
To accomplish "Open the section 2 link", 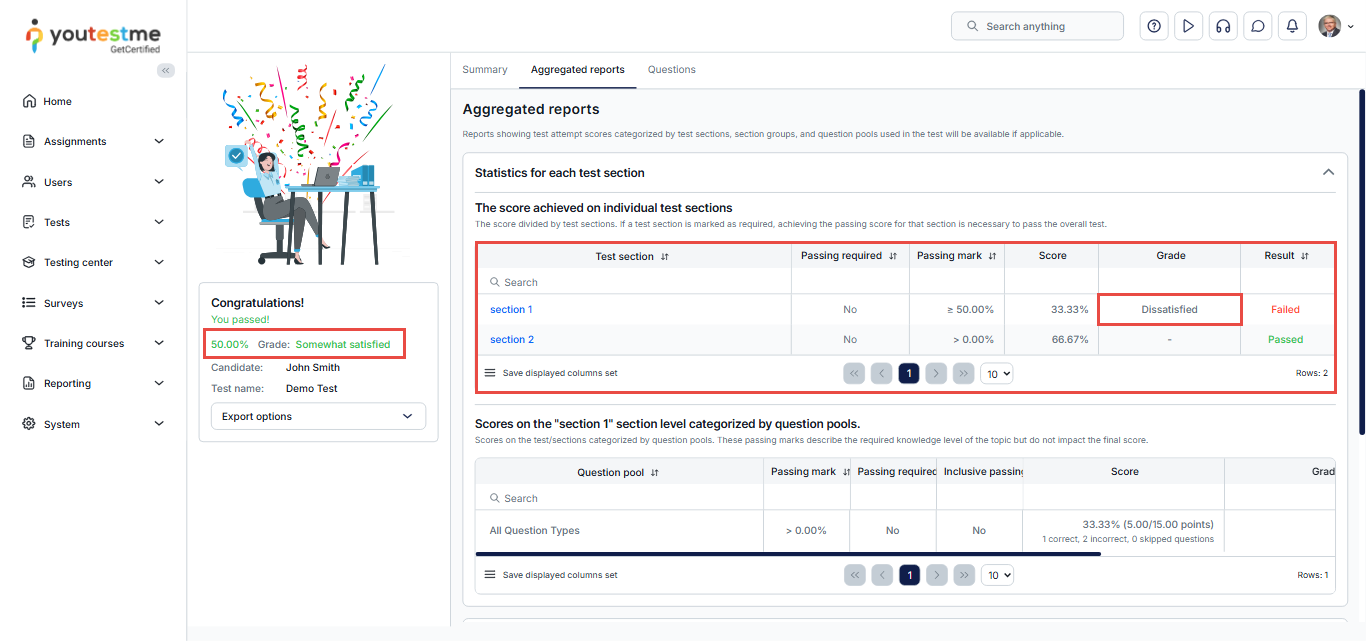I will [x=512, y=340].
